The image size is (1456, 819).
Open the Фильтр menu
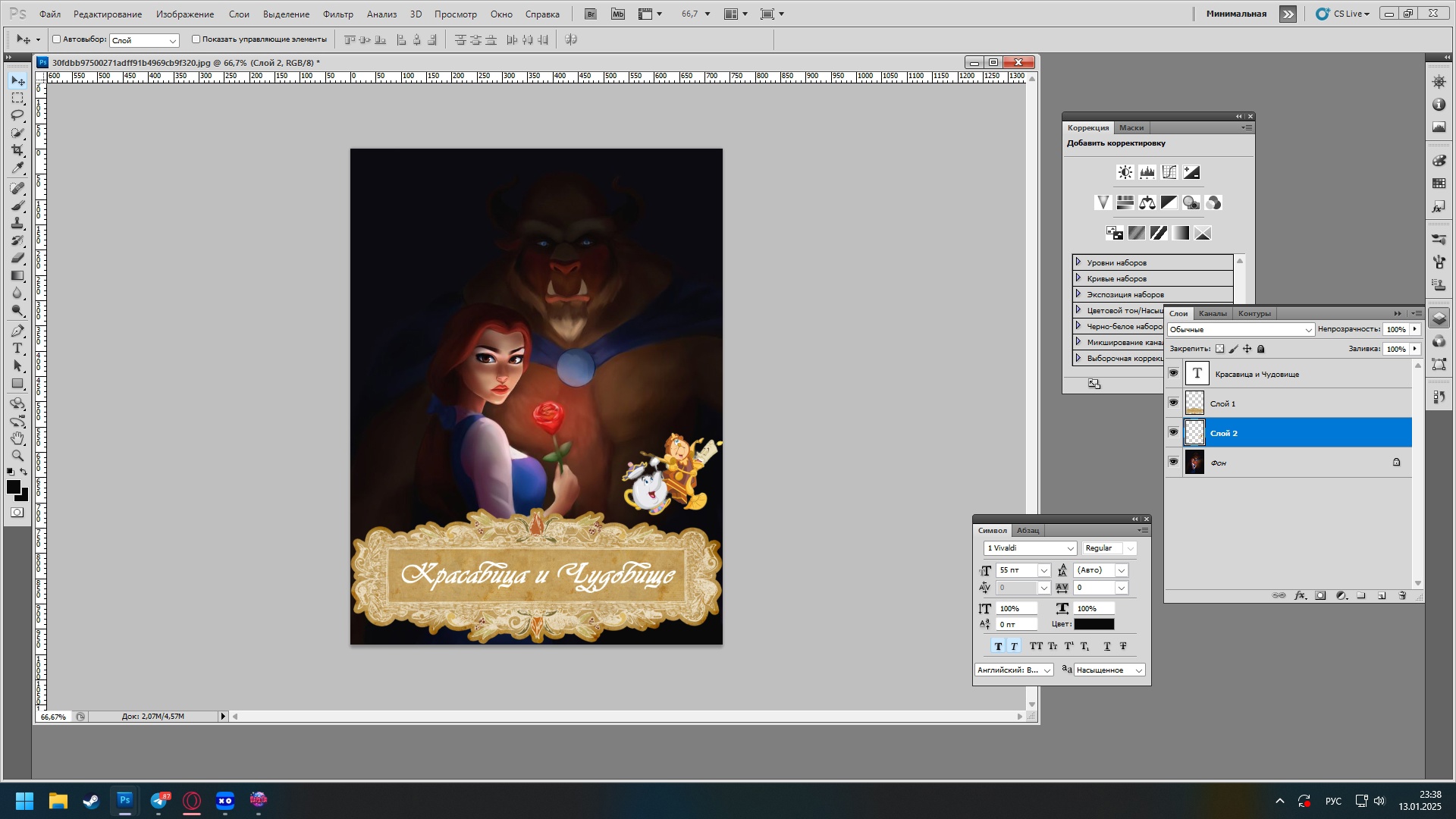(337, 14)
